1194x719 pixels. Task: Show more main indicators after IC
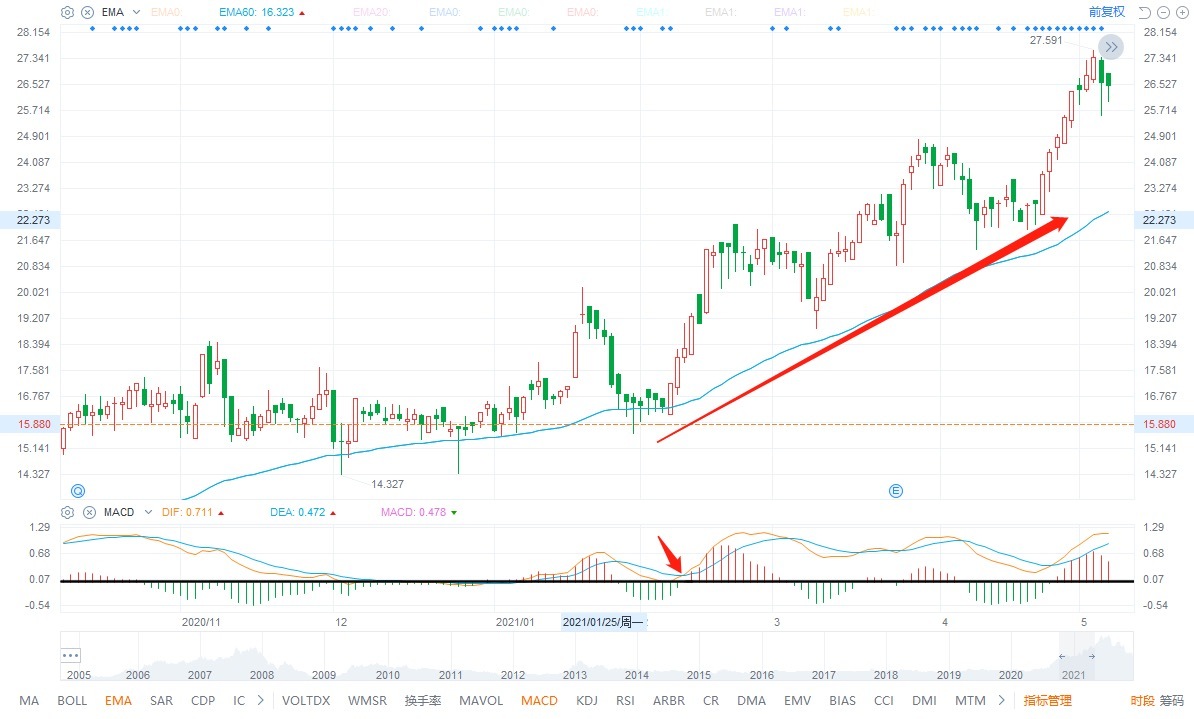261,701
